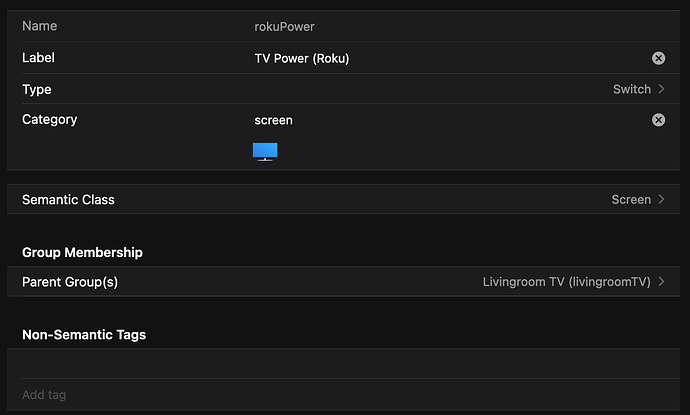Viewport: 690px width, 415px height.
Task: Click the Name row title text
Action: [40, 26]
